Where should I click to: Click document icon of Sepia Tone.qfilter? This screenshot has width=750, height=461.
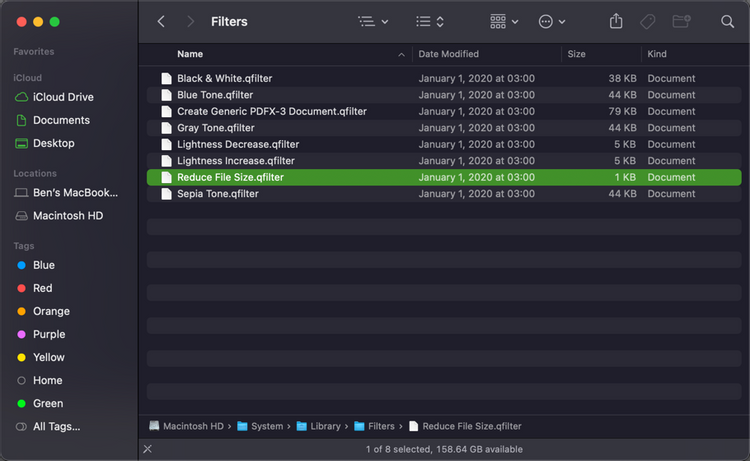tap(166, 194)
